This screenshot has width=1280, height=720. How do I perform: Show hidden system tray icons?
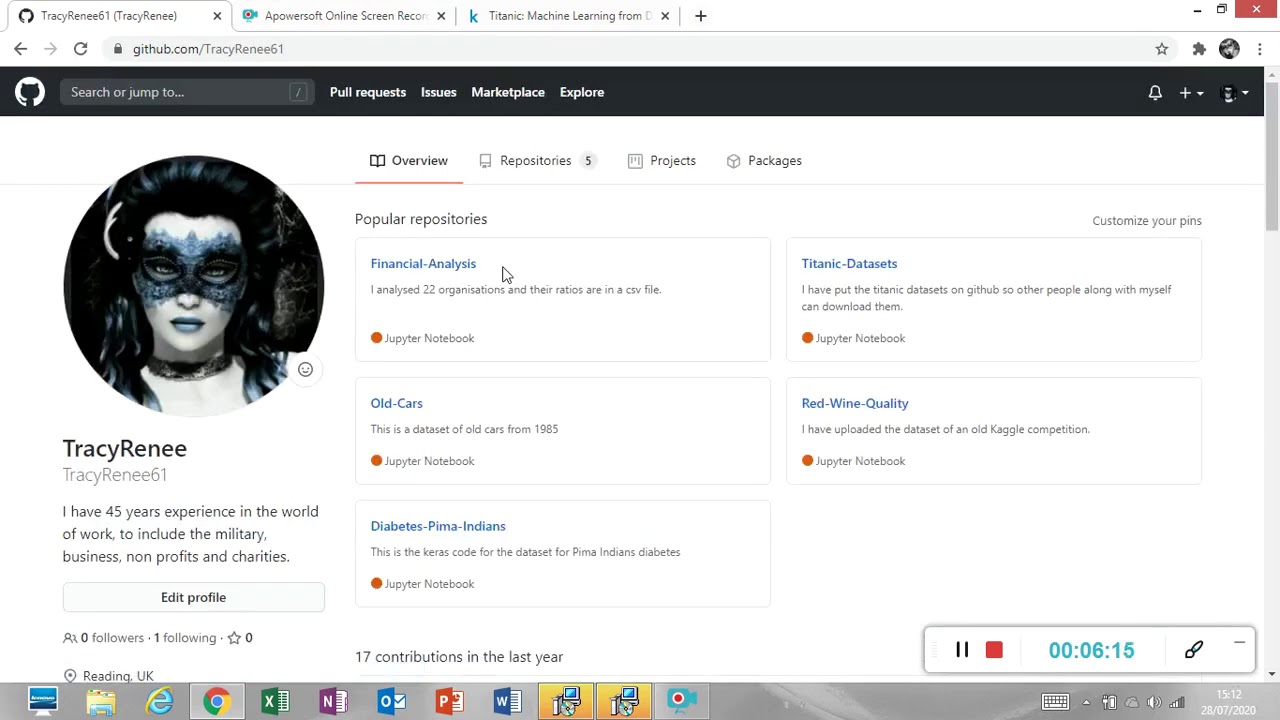coord(1086,703)
